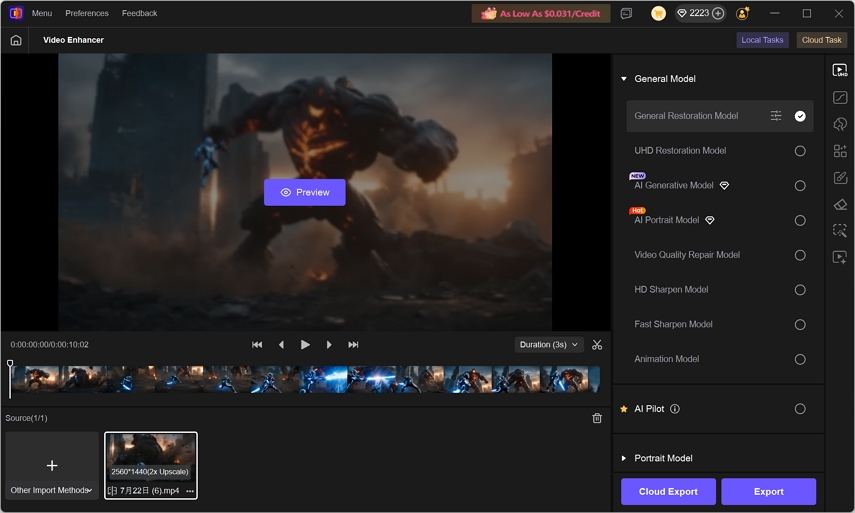Open the edit pencil sidebar tool

(x=840, y=177)
